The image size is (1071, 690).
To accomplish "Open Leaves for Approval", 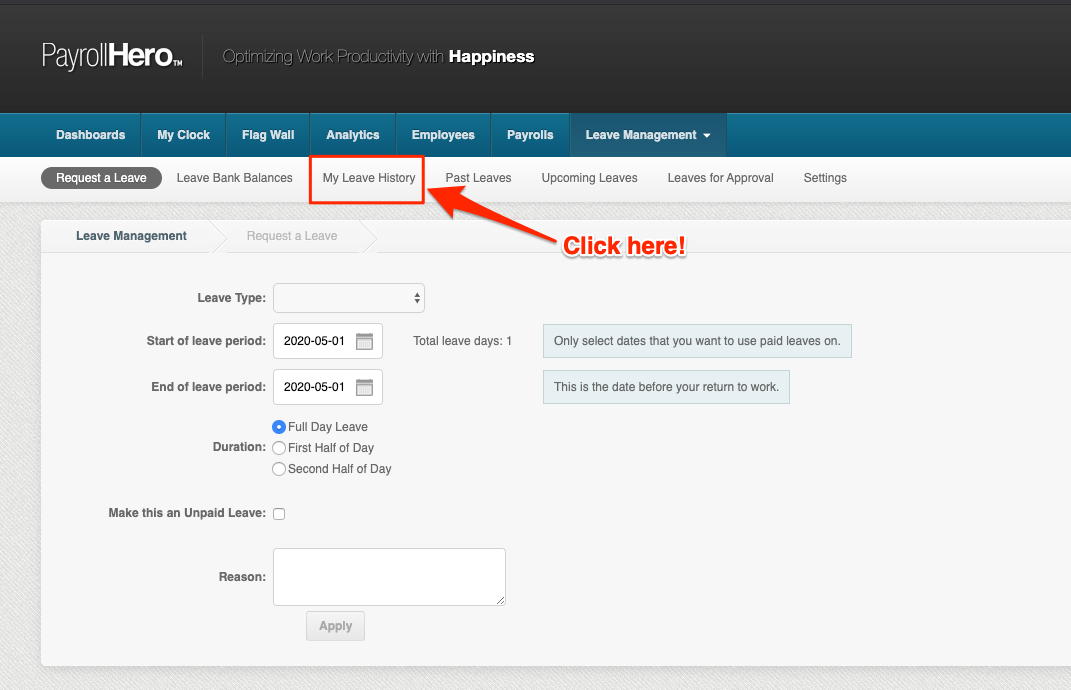I will click(x=721, y=178).
